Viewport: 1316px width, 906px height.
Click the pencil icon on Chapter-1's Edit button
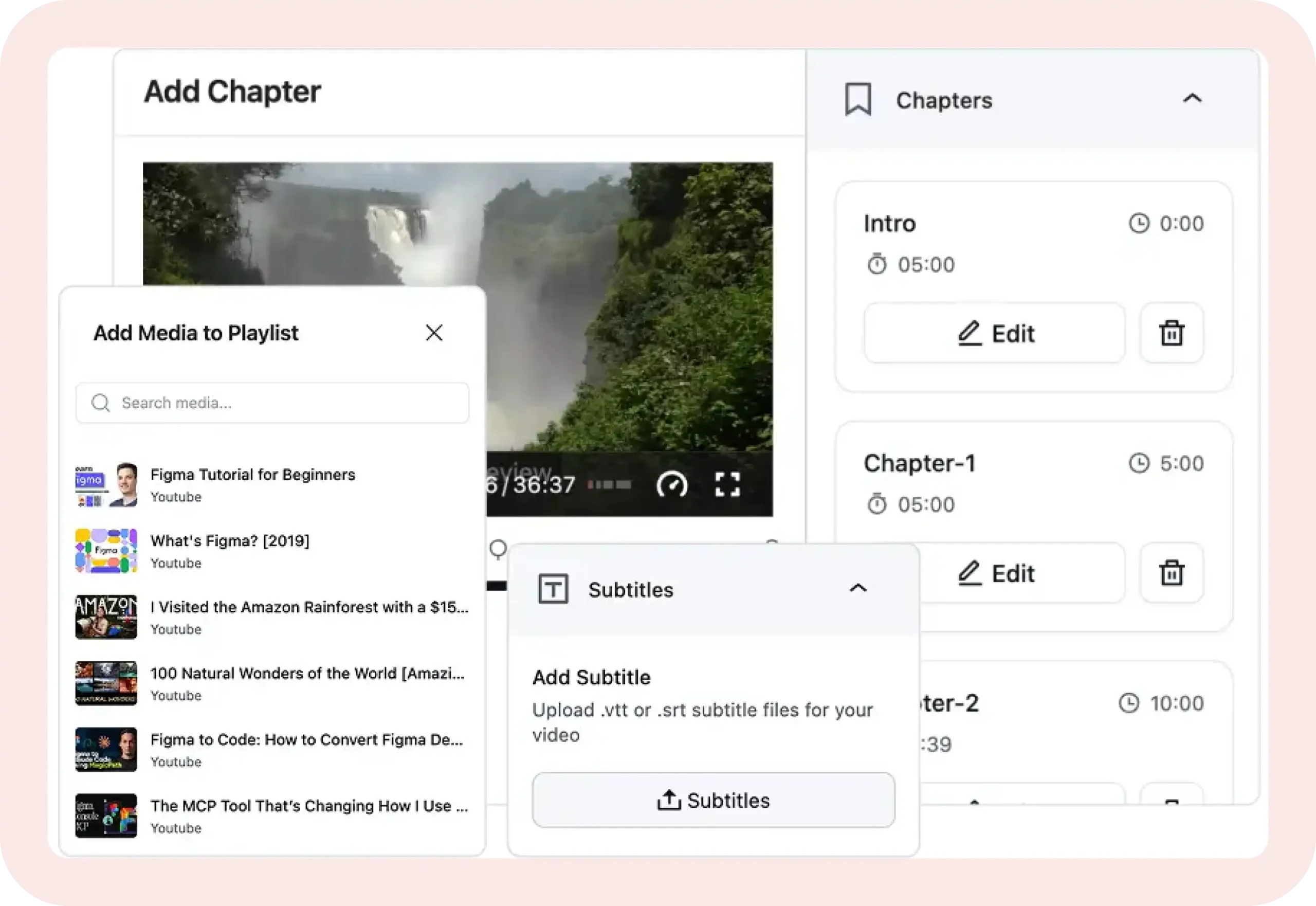970,573
